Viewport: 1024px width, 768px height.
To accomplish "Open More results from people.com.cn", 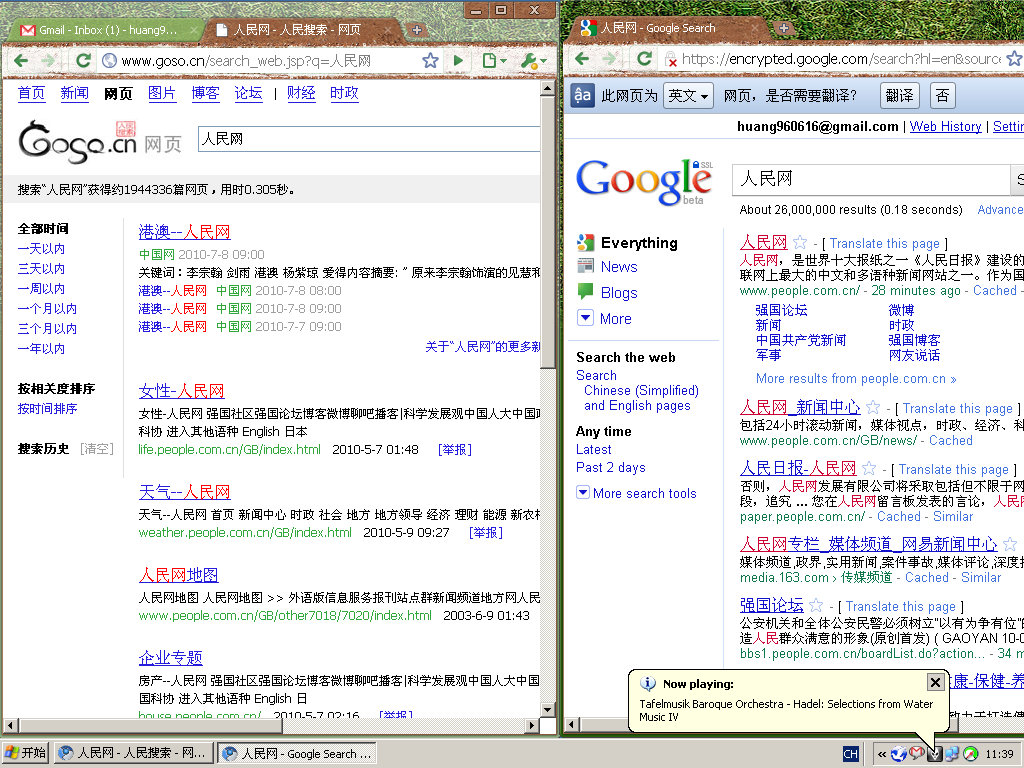I will coord(856,379).
